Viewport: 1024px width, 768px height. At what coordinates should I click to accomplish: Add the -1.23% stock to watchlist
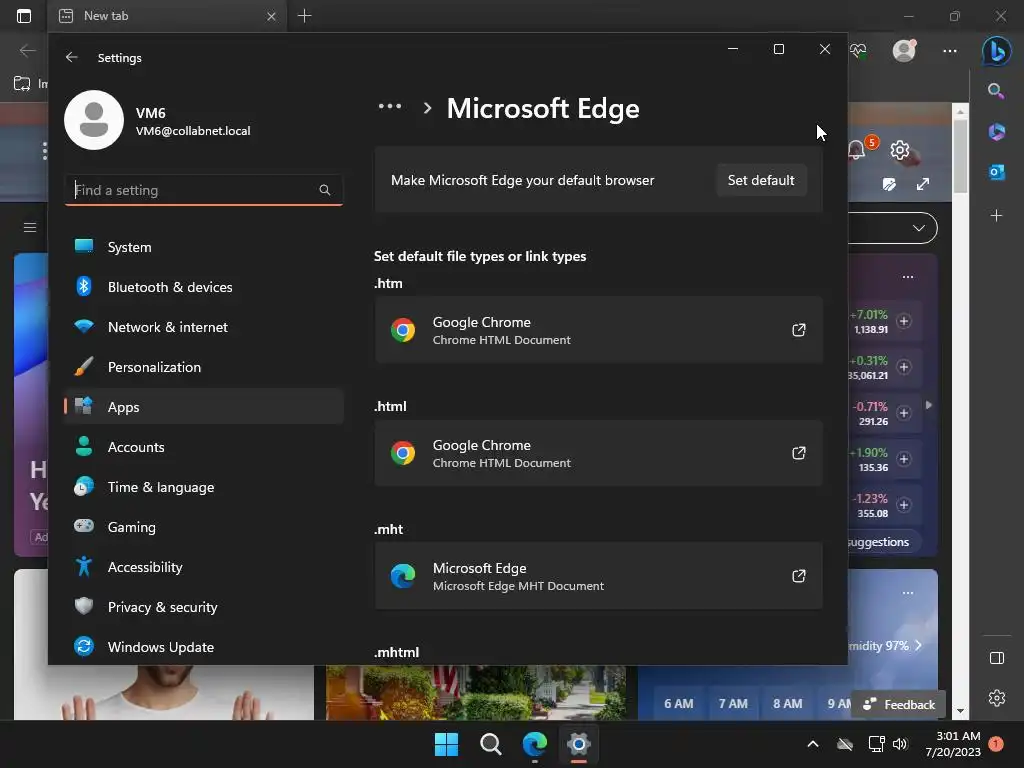tap(904, 505)
